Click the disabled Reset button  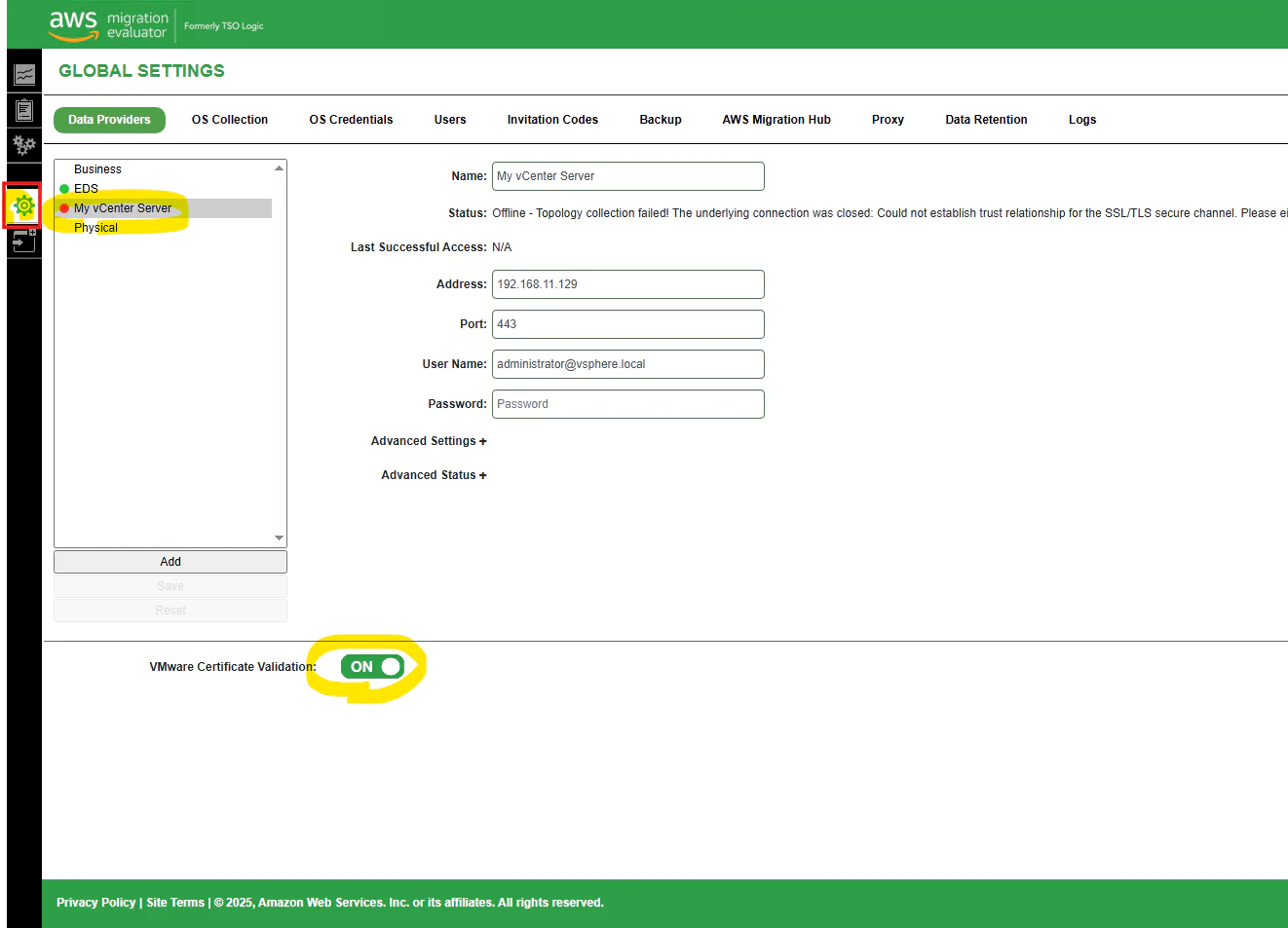170,611
